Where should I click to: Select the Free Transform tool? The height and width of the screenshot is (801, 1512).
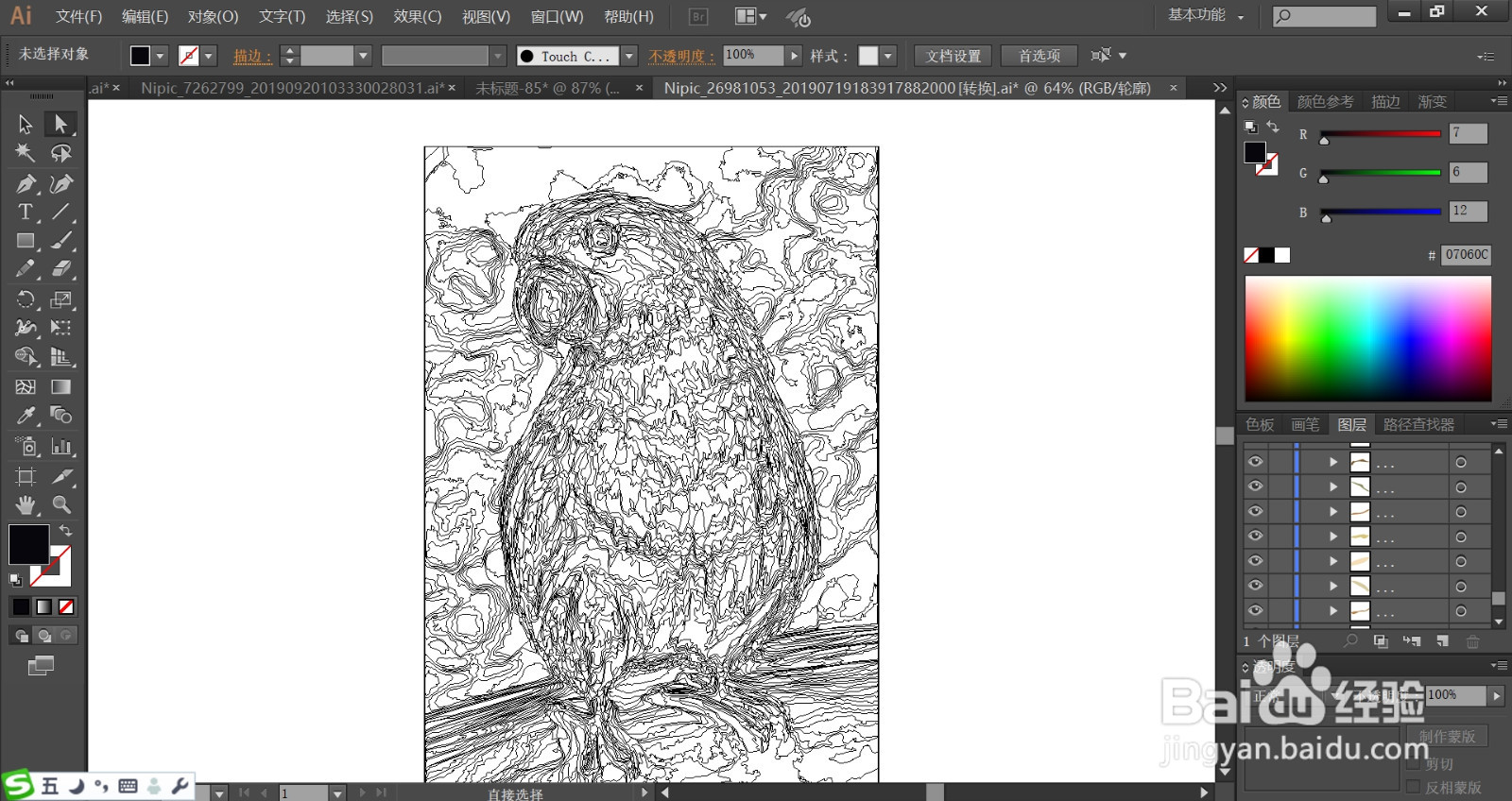pos(60,328)
